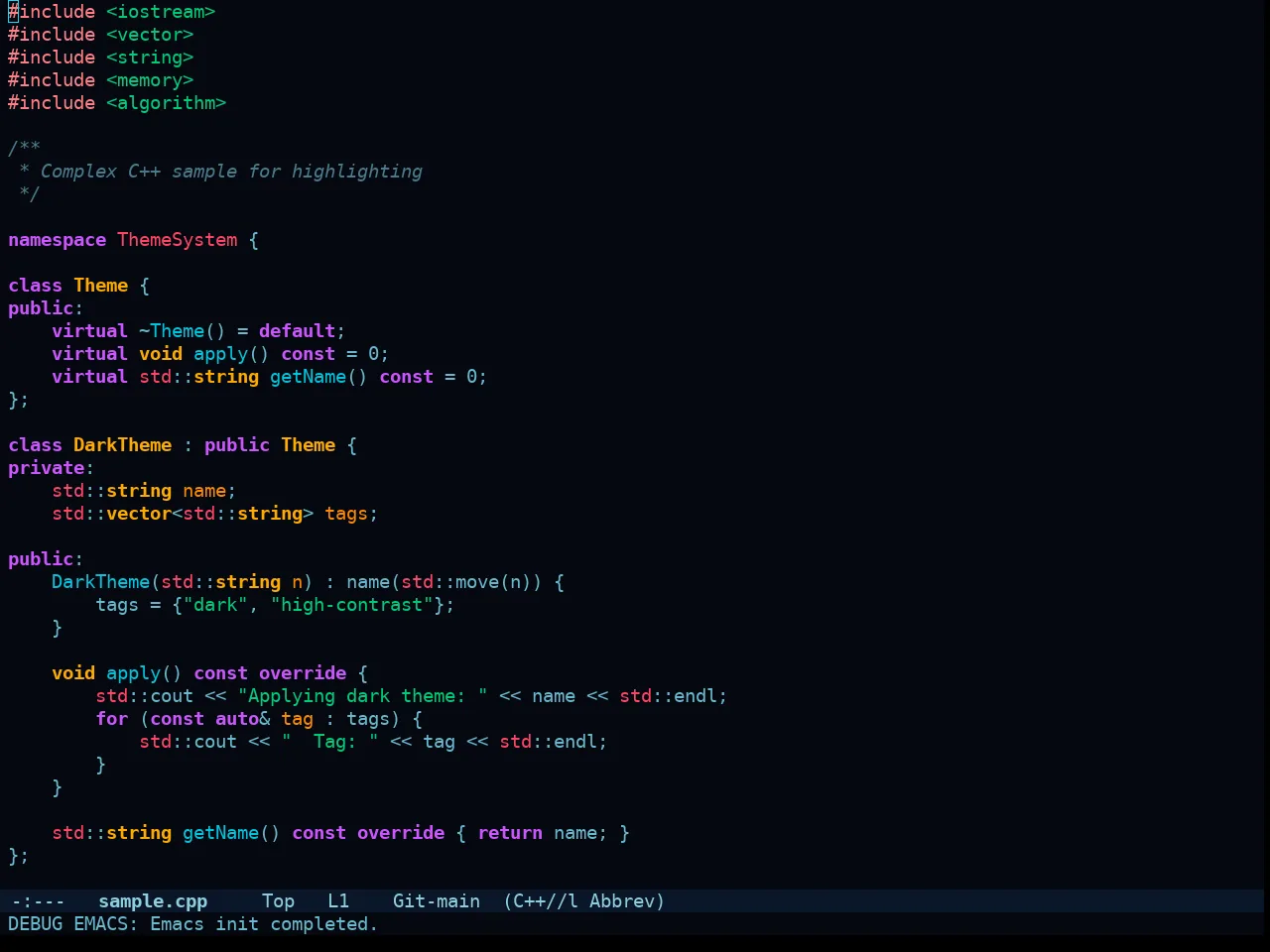Screen dimensions: 1270x952
Task: Click the ThemeSystem namespace name
Action: tap(178, 240)
